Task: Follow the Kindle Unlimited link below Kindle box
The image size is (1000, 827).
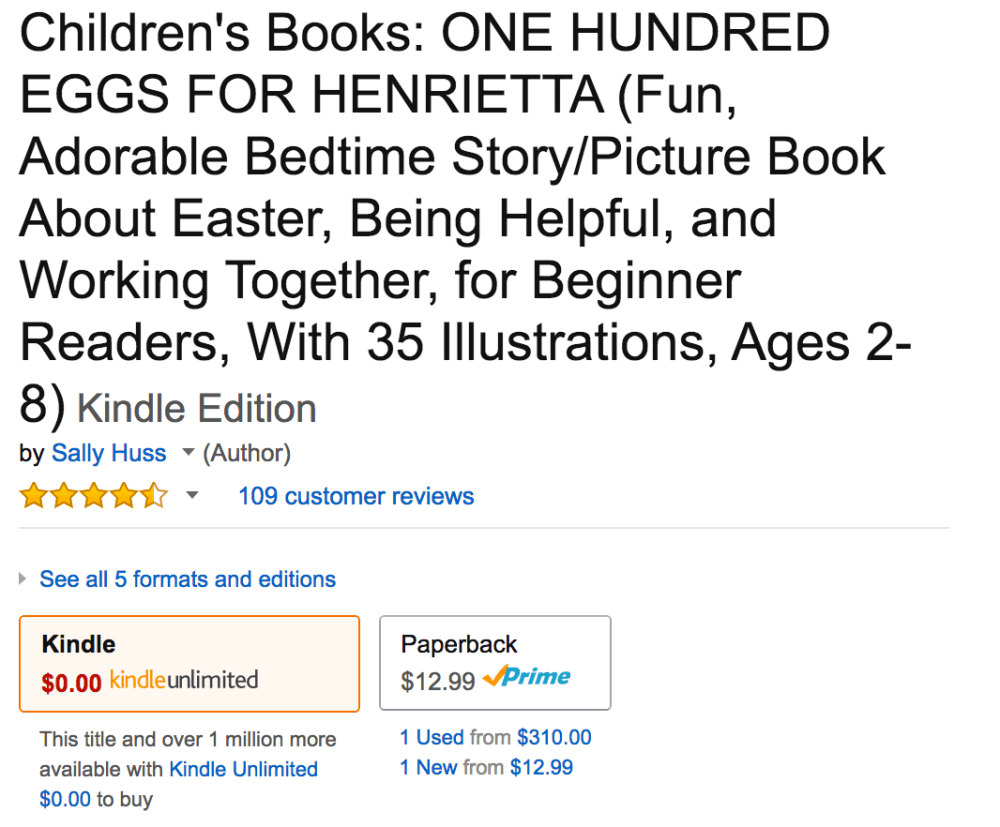Action: coord(243,769)
